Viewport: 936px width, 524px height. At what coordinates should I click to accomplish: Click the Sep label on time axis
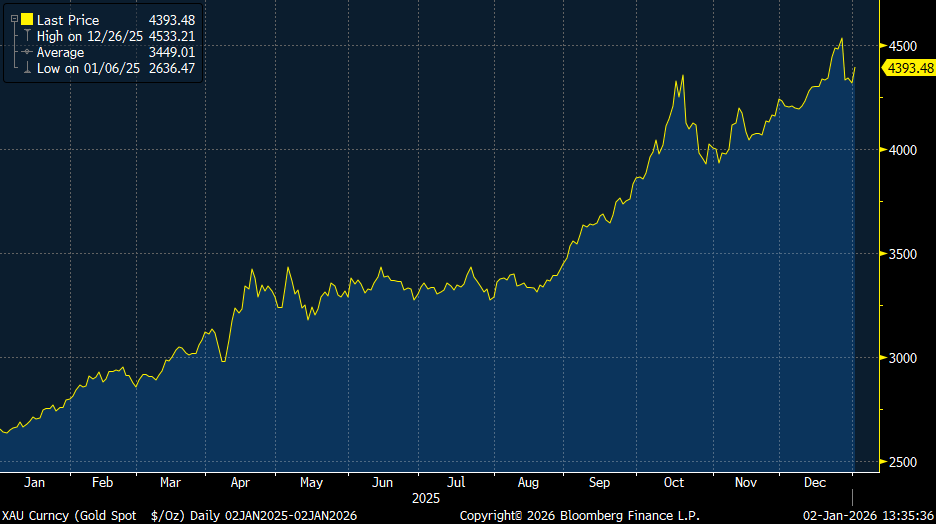(x=598, y=482)
